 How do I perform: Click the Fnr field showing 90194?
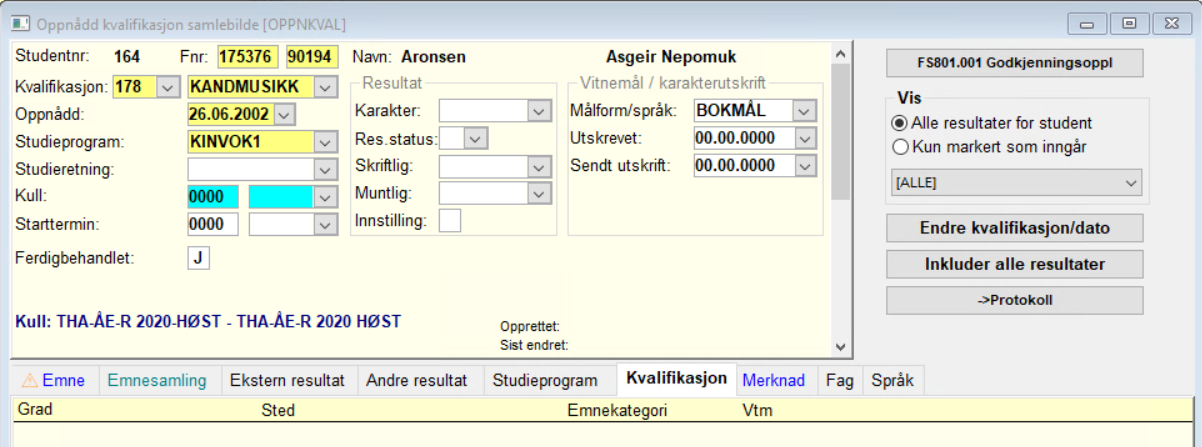coord(312,57)
